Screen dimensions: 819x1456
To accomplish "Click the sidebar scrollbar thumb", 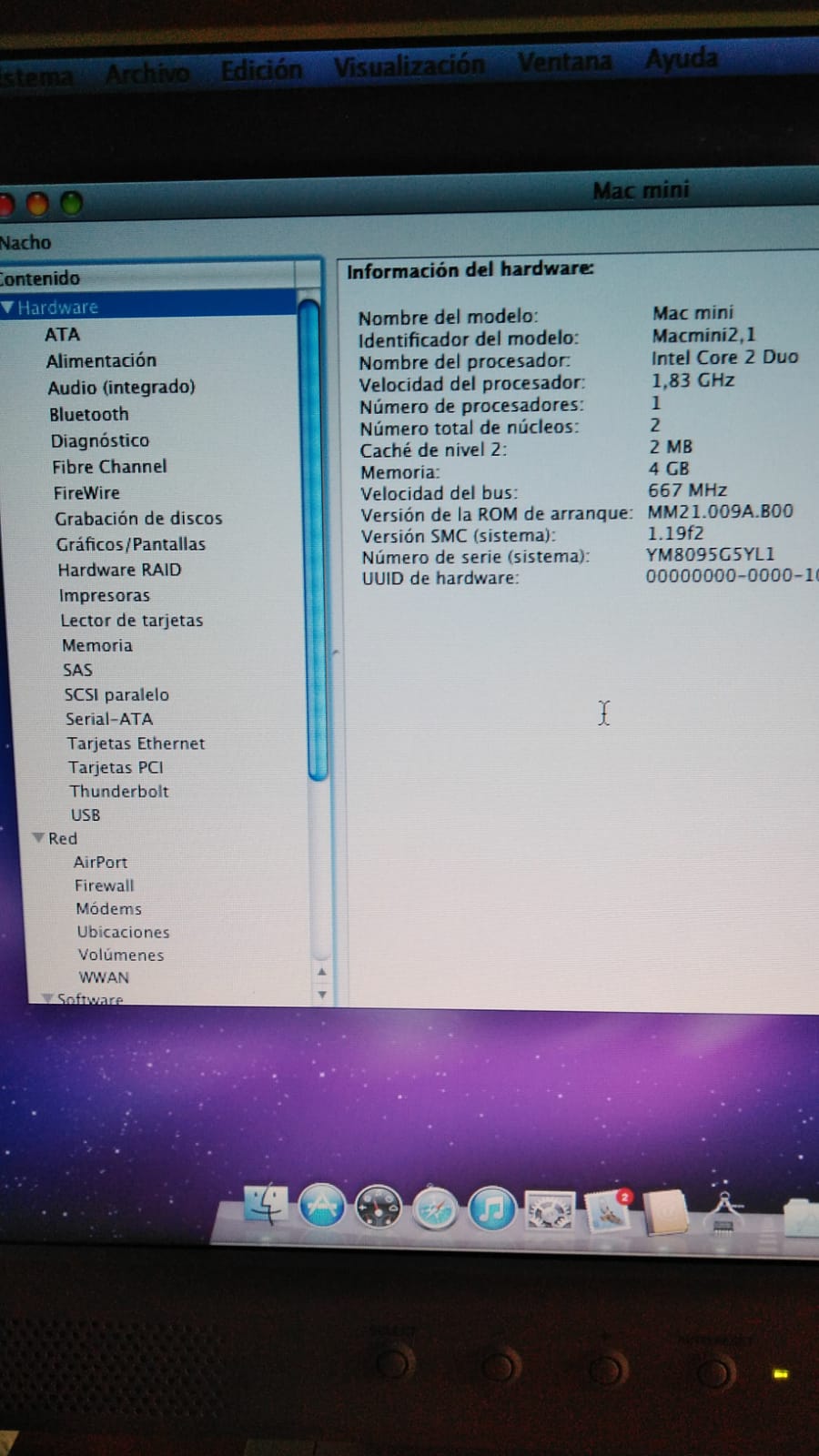I will click(x=312, y=539).
